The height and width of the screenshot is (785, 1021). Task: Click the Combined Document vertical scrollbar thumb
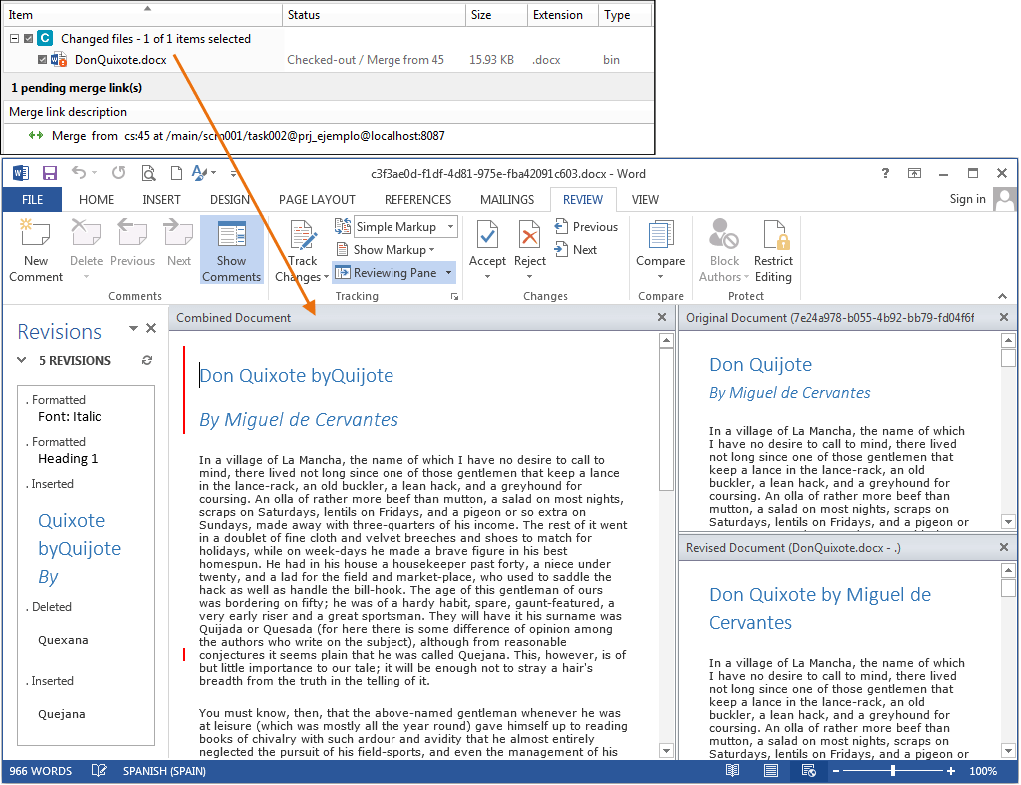(665, 420)
